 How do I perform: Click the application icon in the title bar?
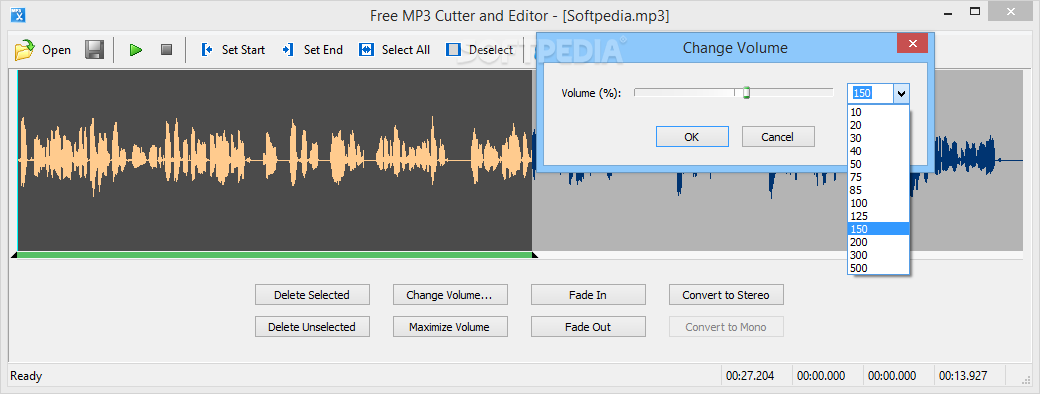coord(19,14)
